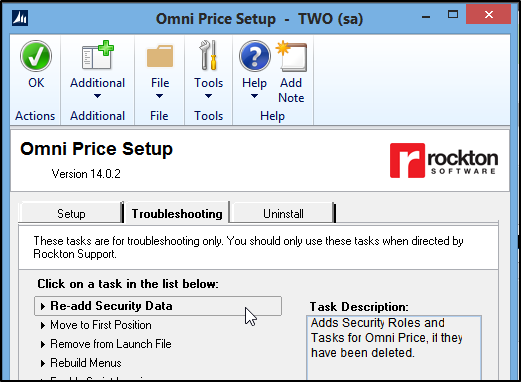
Task: Click the Version 14.0.2 text
Action: pyautogui.click(x=86, y=174)
